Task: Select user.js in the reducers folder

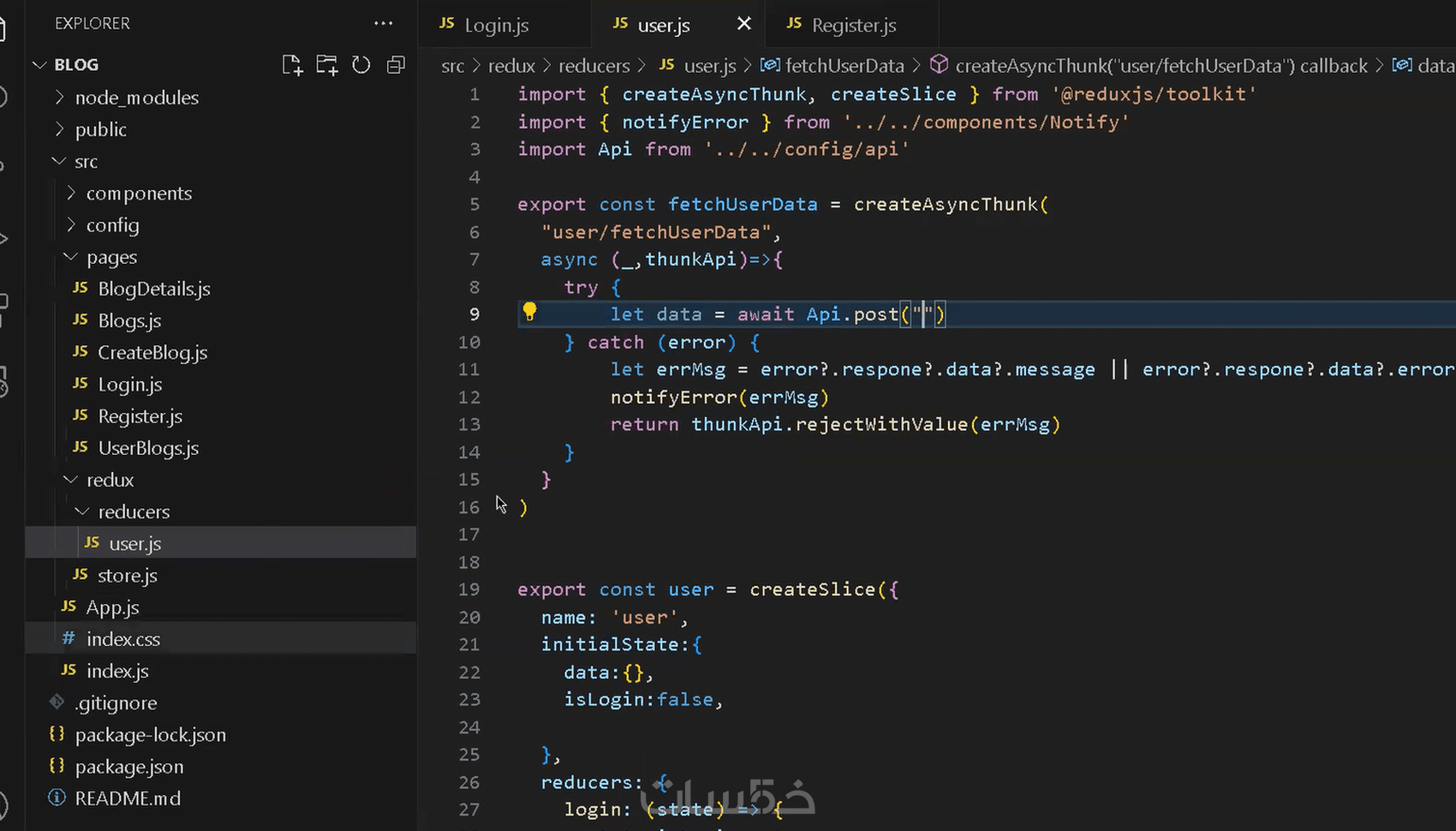Action: tap(221, 543)
